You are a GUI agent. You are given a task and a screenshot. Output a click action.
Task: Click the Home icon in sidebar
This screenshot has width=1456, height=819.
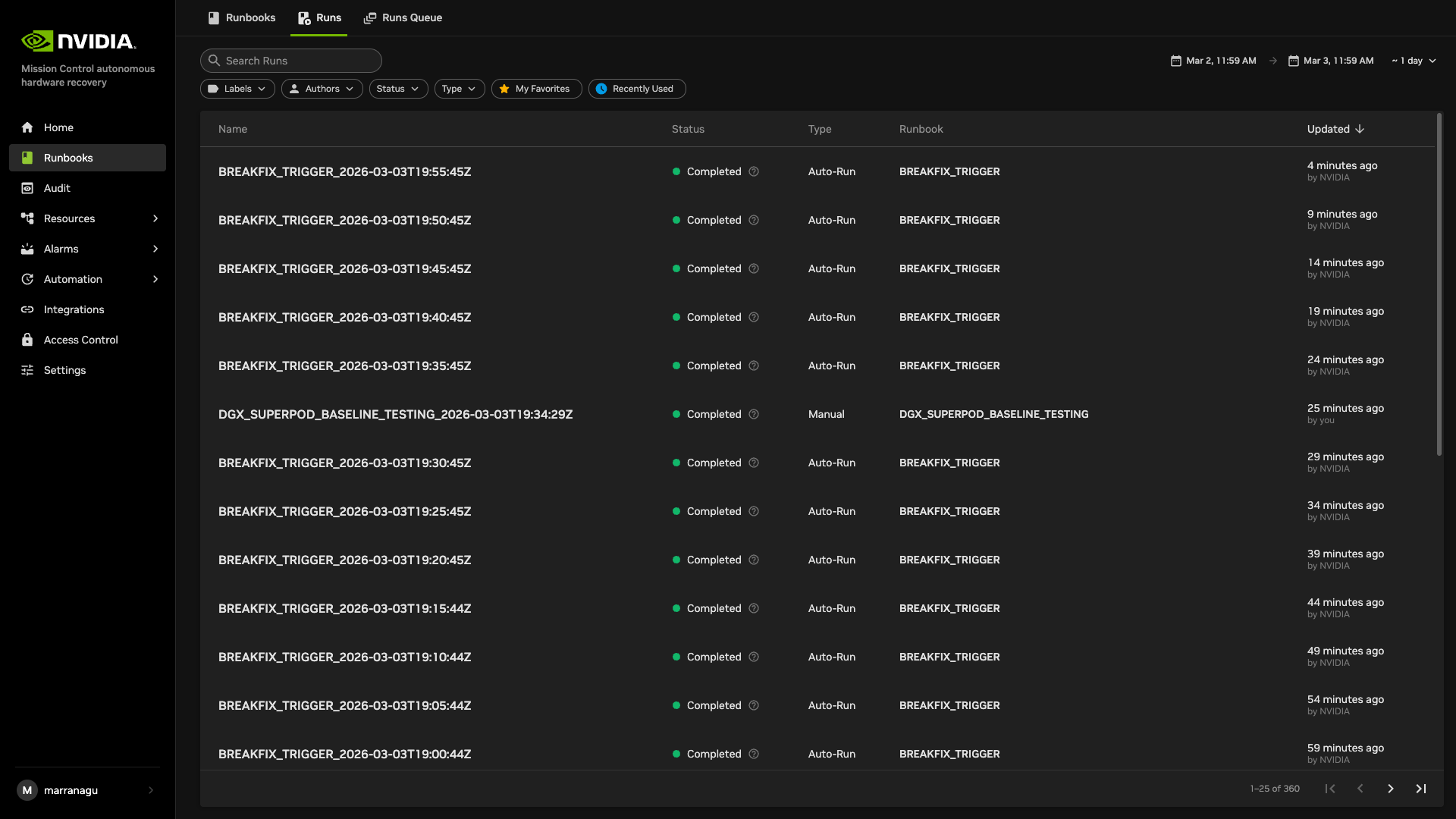click(x=27, y=127)
